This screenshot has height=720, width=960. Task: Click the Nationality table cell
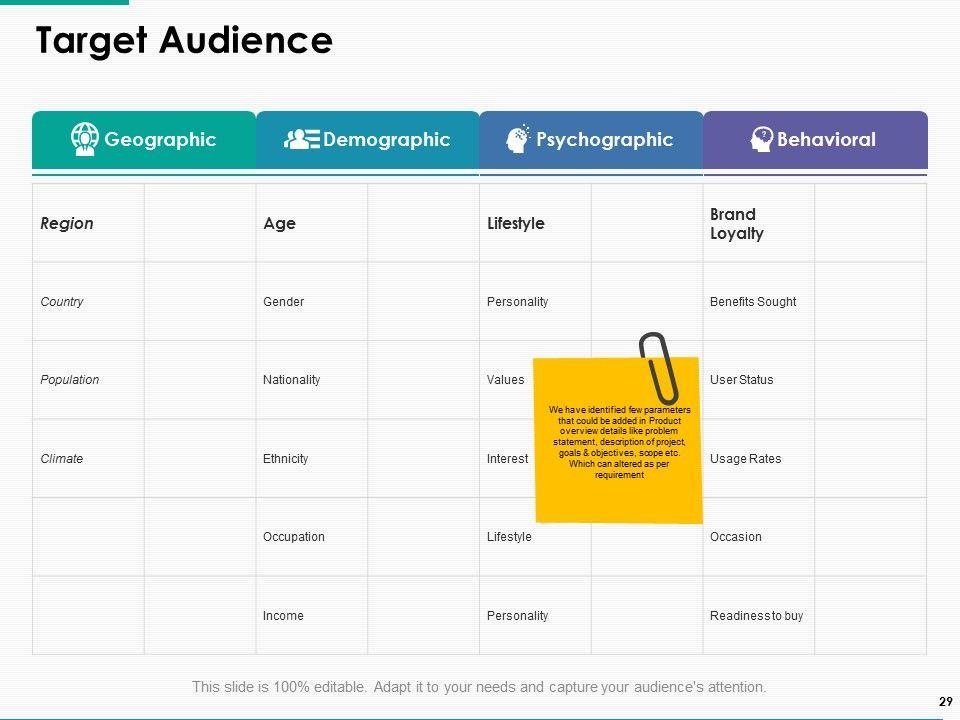292,380
